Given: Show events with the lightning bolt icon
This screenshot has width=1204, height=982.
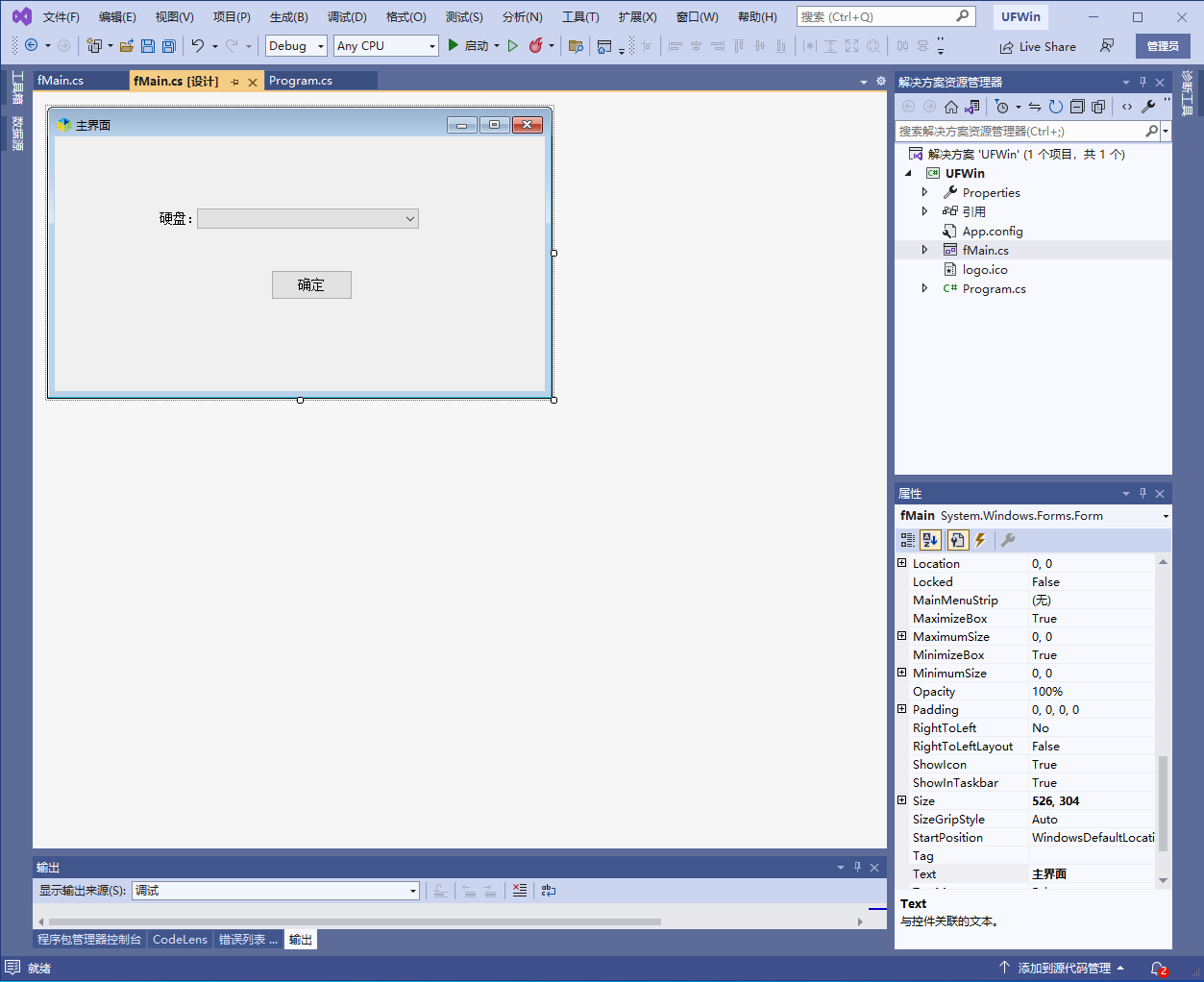Looking at the screenshot, I should coord(980,540).
